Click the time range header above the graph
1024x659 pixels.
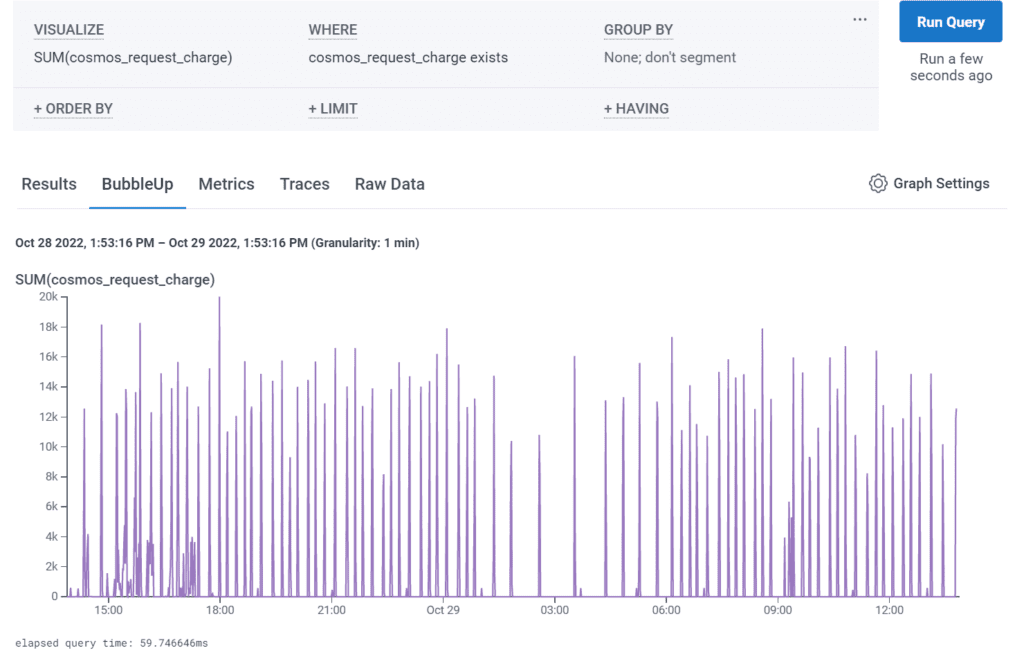[217, 243]
